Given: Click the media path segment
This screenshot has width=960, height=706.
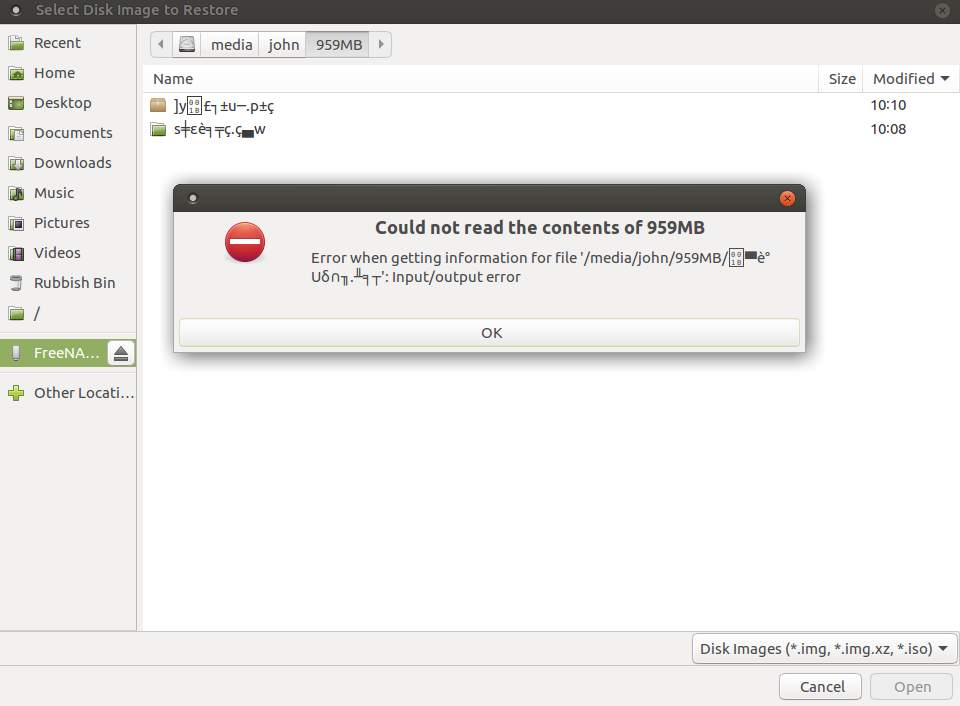Looking at the screenshot, I should (231, 44).
